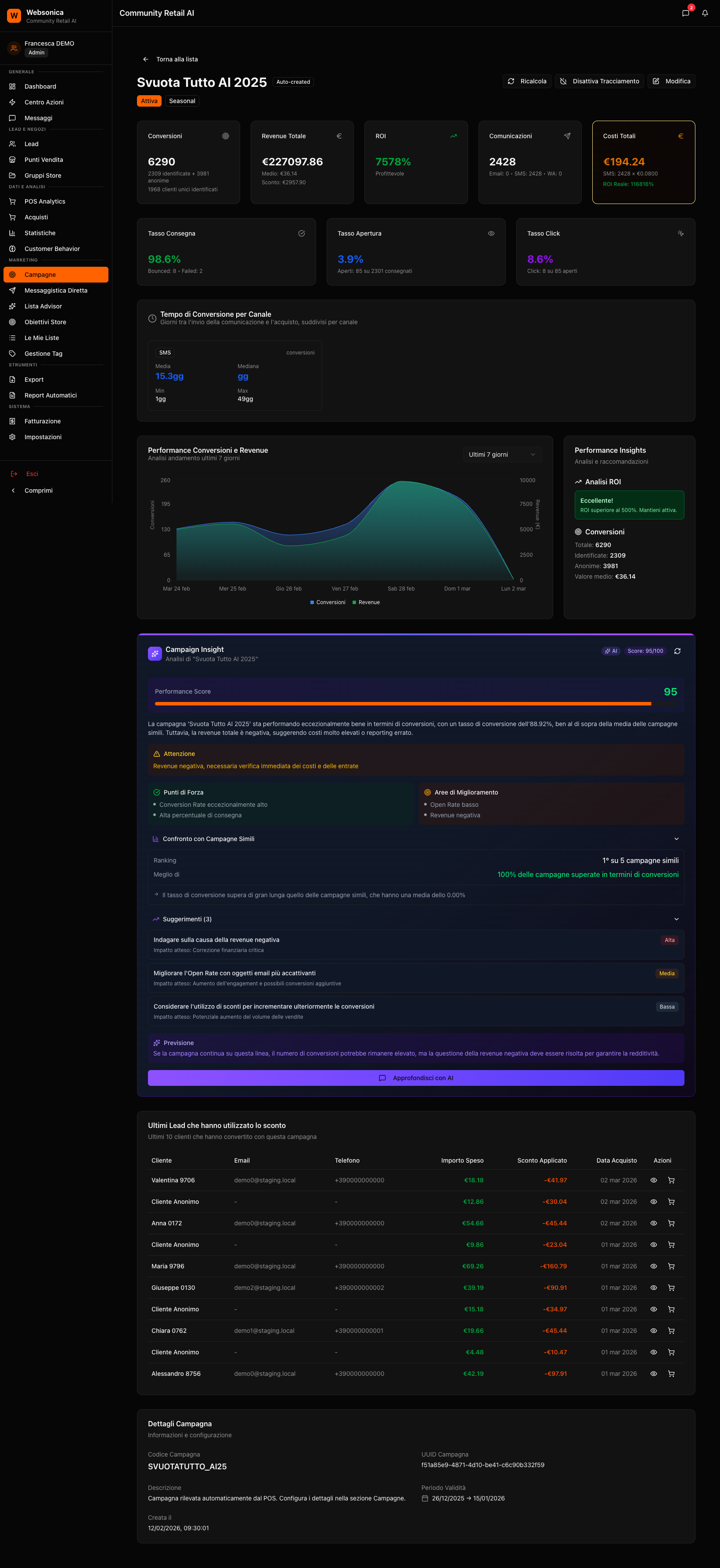Open the messages chat icon with badge
Screen dimensions: 720x1568
pyautogui.click(x=685, y=13)
